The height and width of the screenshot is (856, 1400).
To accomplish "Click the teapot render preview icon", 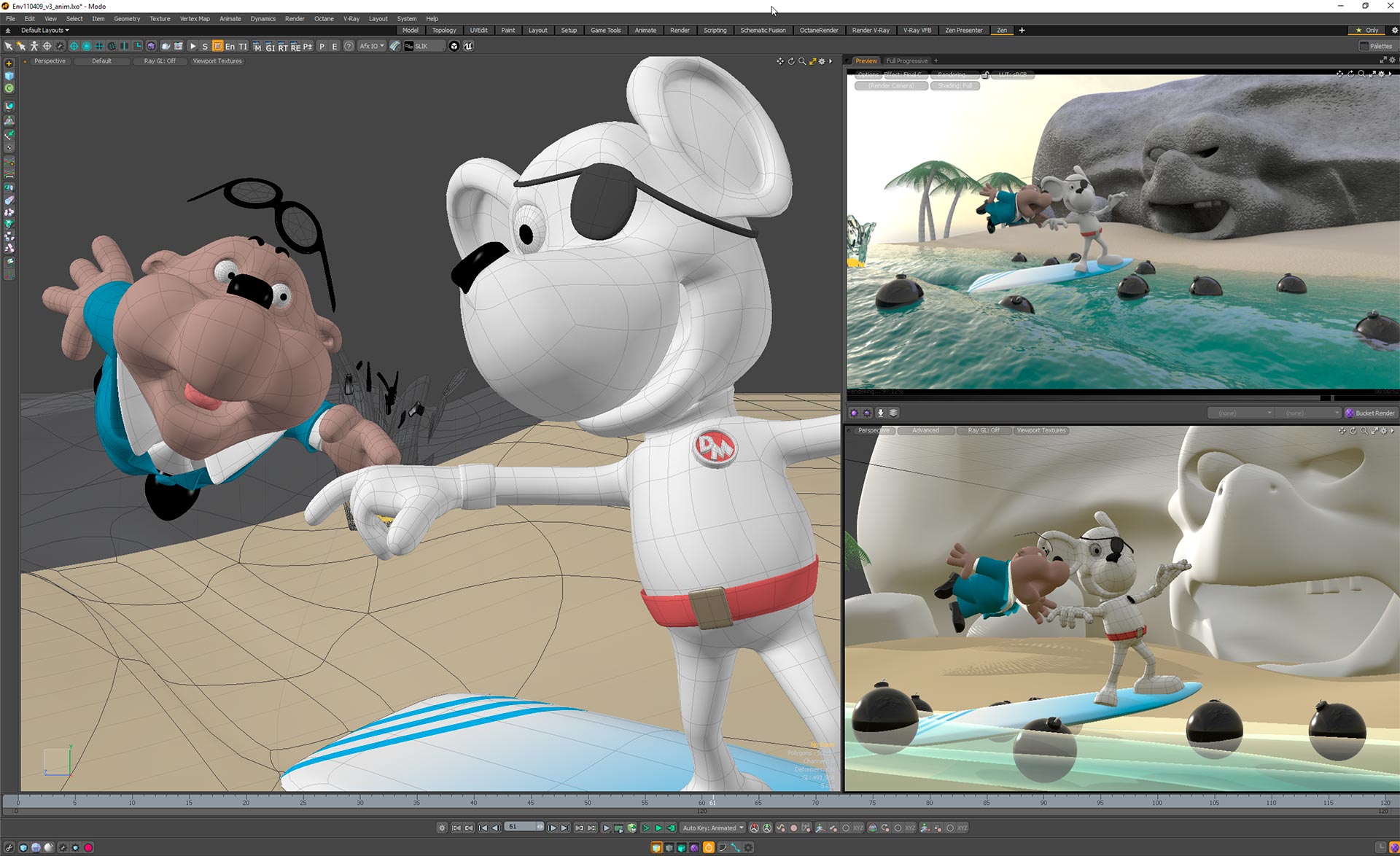I will (x=166, y=46).
